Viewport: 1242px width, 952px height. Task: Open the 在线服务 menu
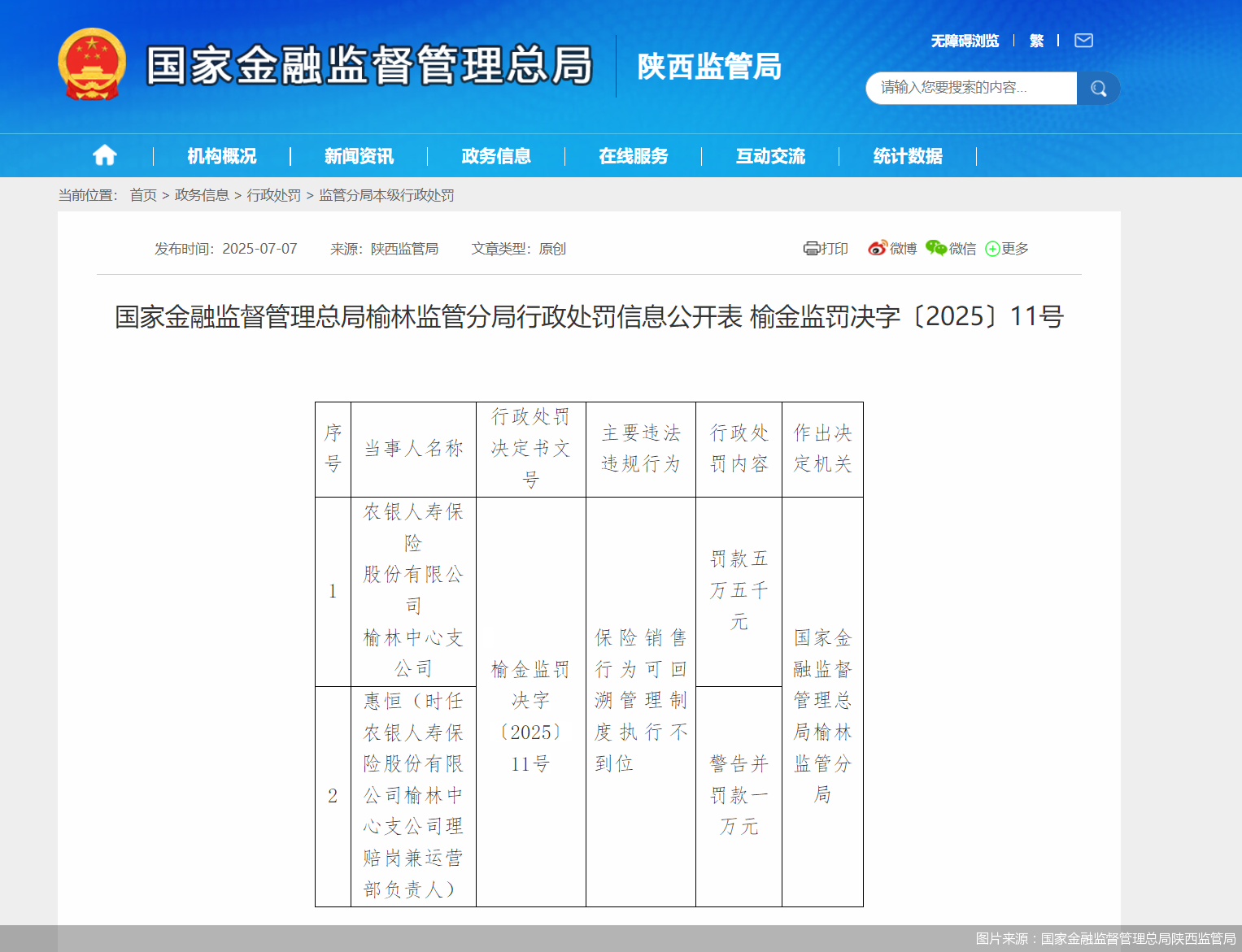[x=634, y=156]
